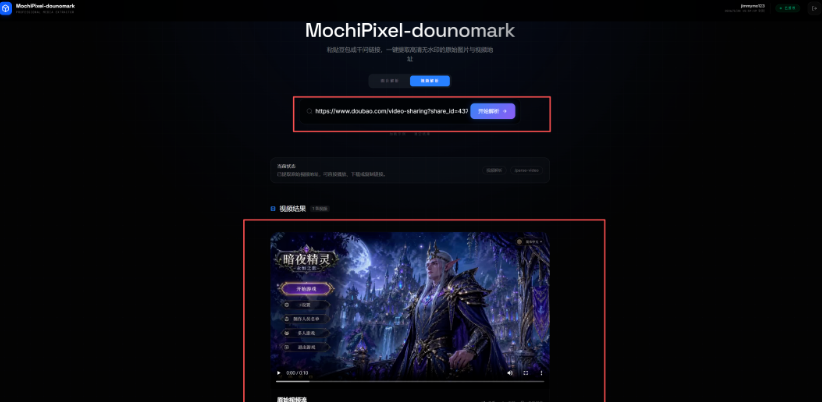
Task: Click the green online status badge
Action: point(788,8)
